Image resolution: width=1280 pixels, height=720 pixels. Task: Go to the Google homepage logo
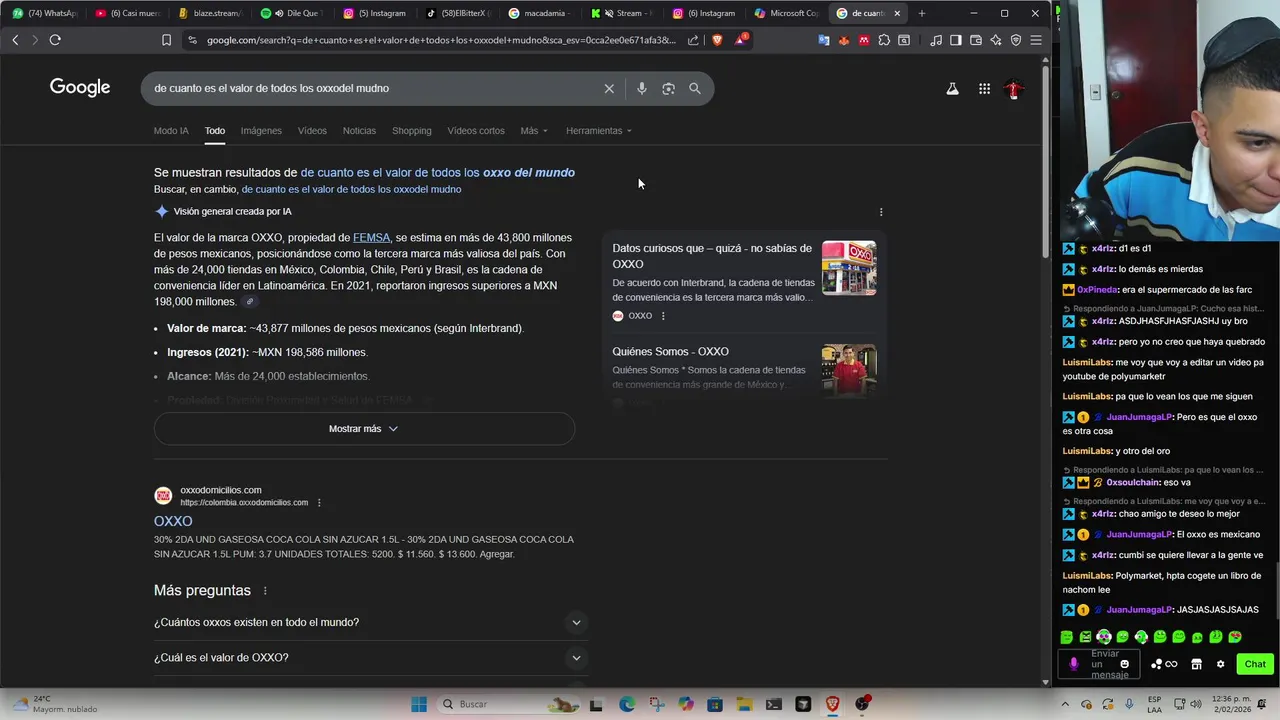80,88
